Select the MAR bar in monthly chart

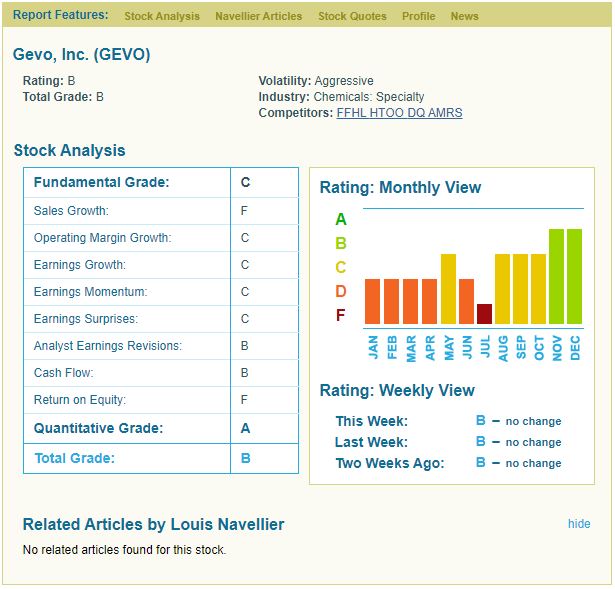click(x=410, y=302)
